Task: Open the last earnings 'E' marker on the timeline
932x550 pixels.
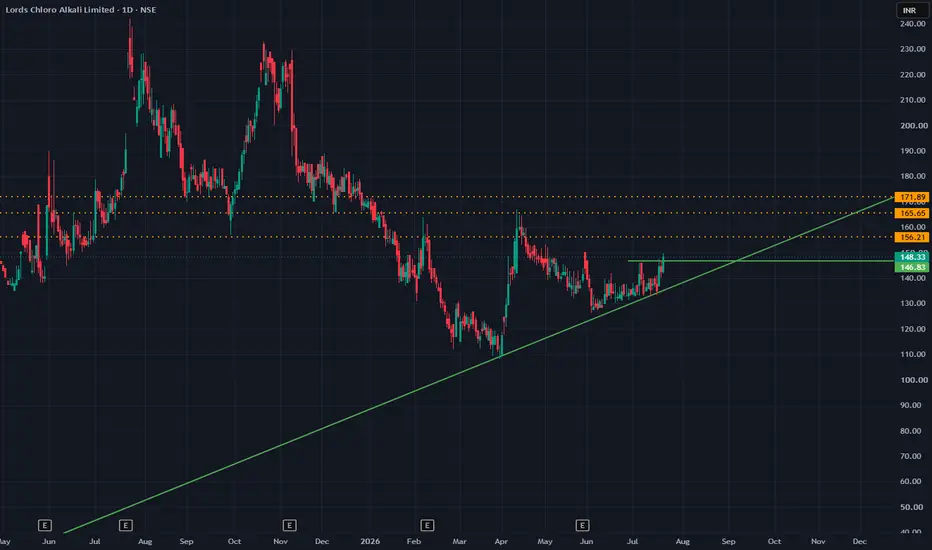Action: pos(582,525)
